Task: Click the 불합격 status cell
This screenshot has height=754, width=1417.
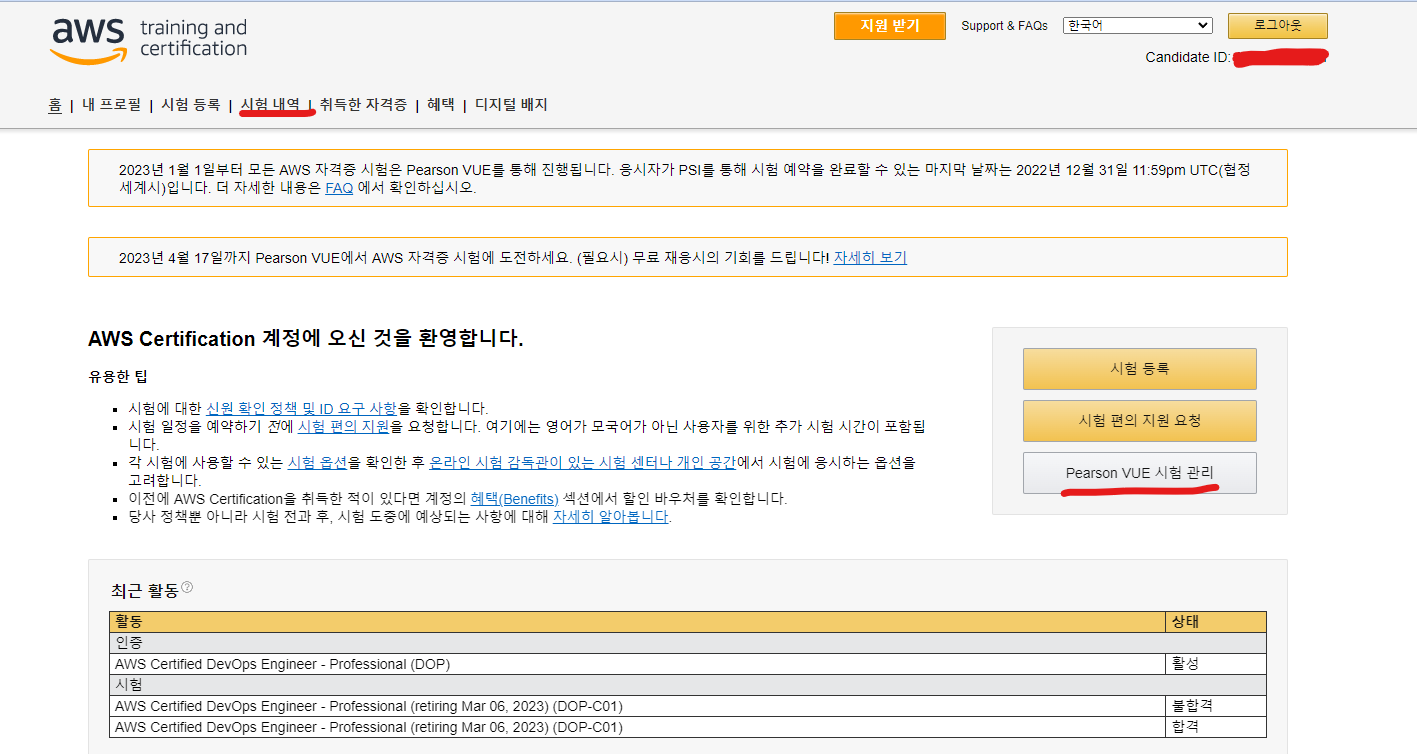Action: click(1216, 706)
